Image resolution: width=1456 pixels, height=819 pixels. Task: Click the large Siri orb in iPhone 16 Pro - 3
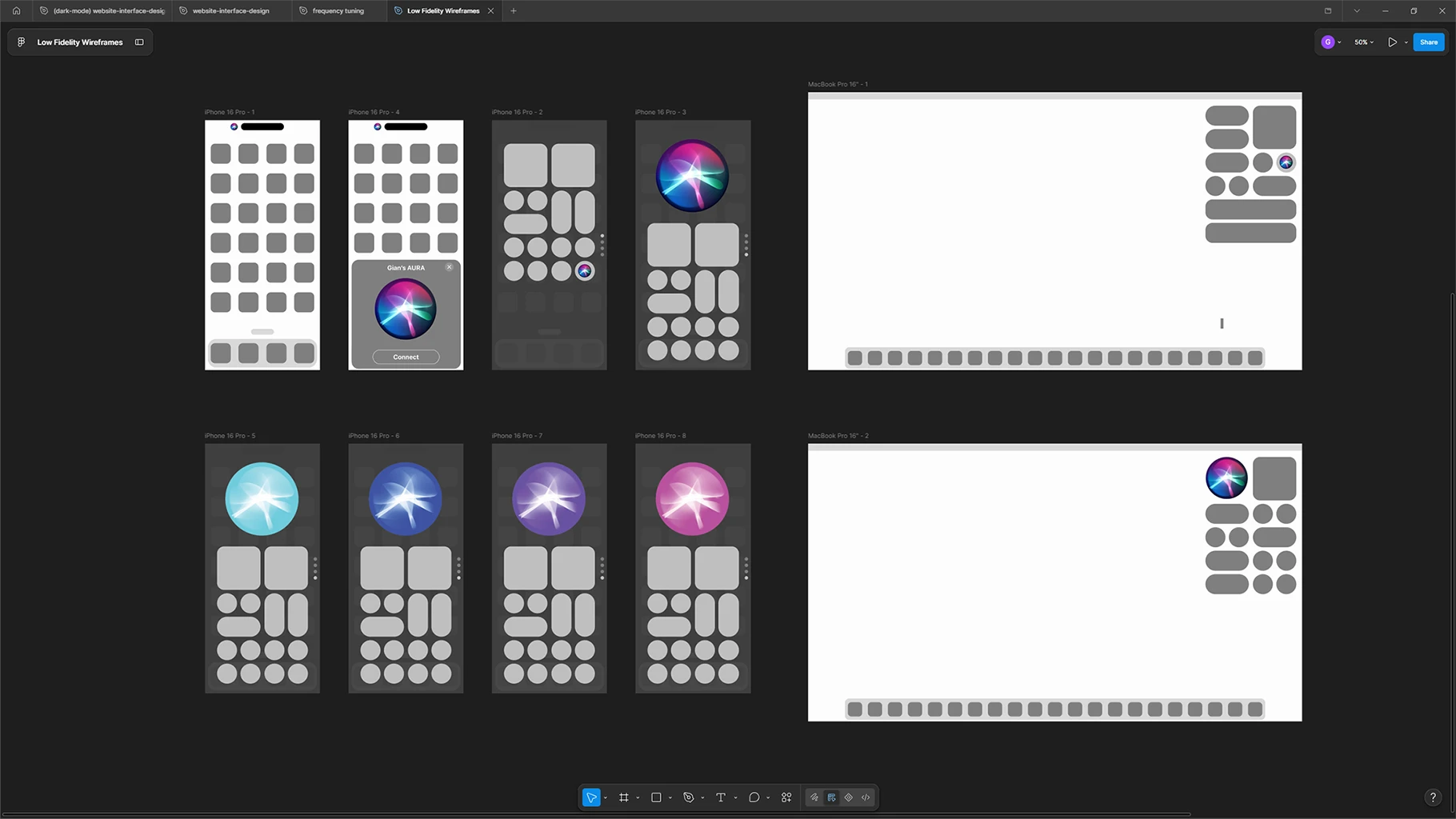(x=693, y=175)
